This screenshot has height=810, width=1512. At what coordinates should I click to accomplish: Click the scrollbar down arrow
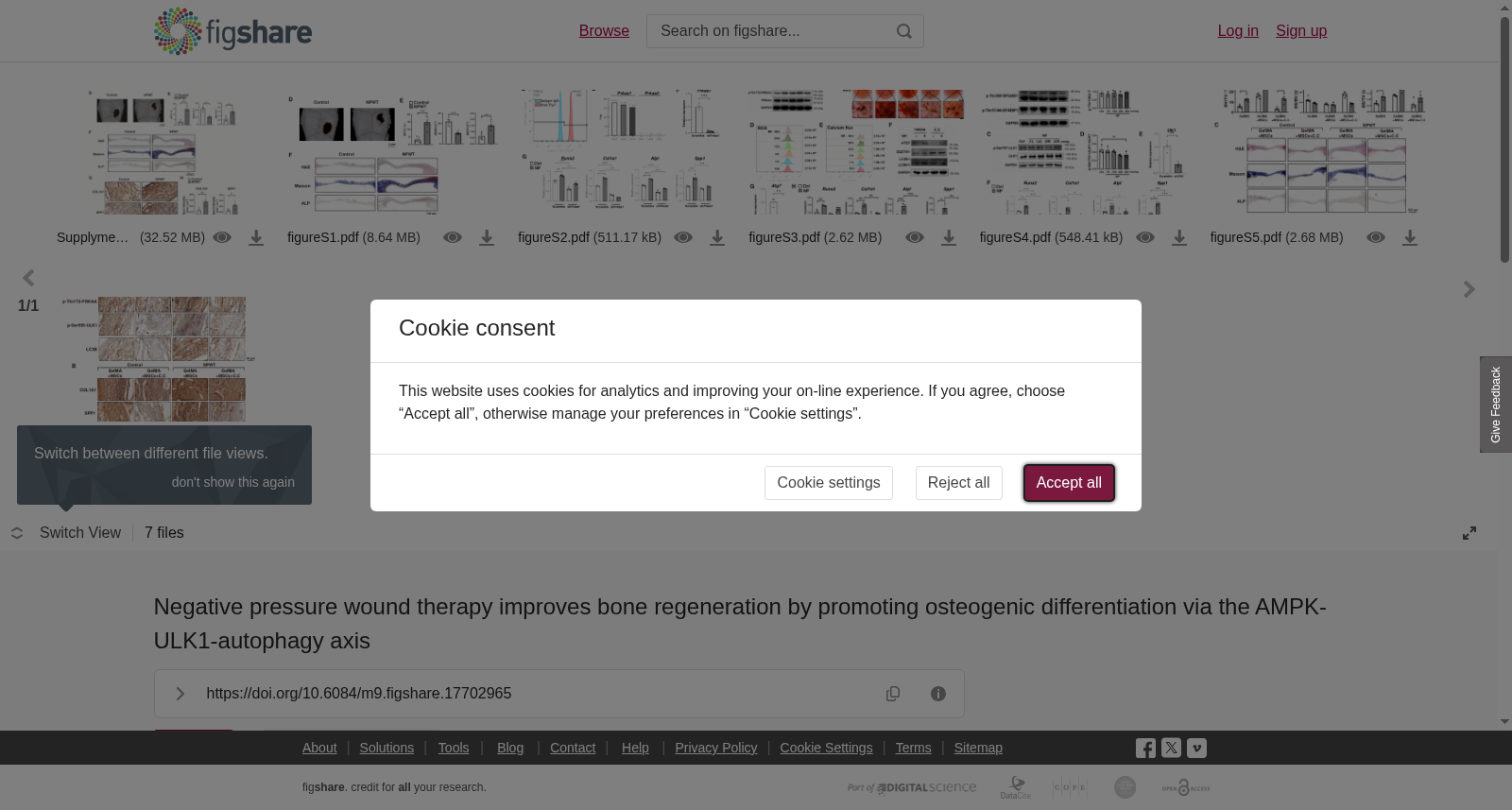point(1504,722)
